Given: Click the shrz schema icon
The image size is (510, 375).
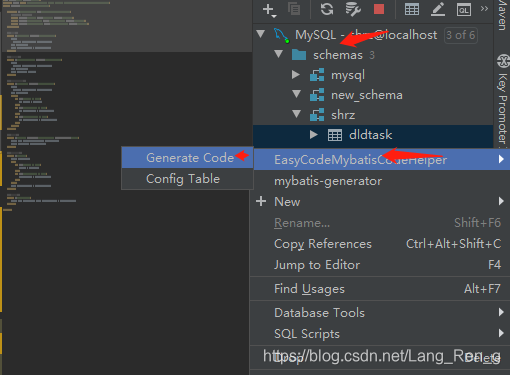Looking at the screenshot, I should pos(317,115).
